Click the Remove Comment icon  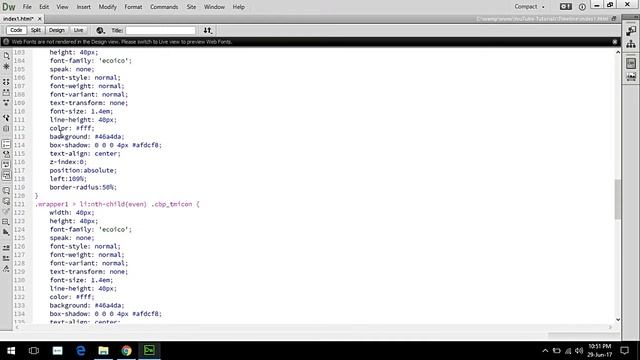point(6,201)
